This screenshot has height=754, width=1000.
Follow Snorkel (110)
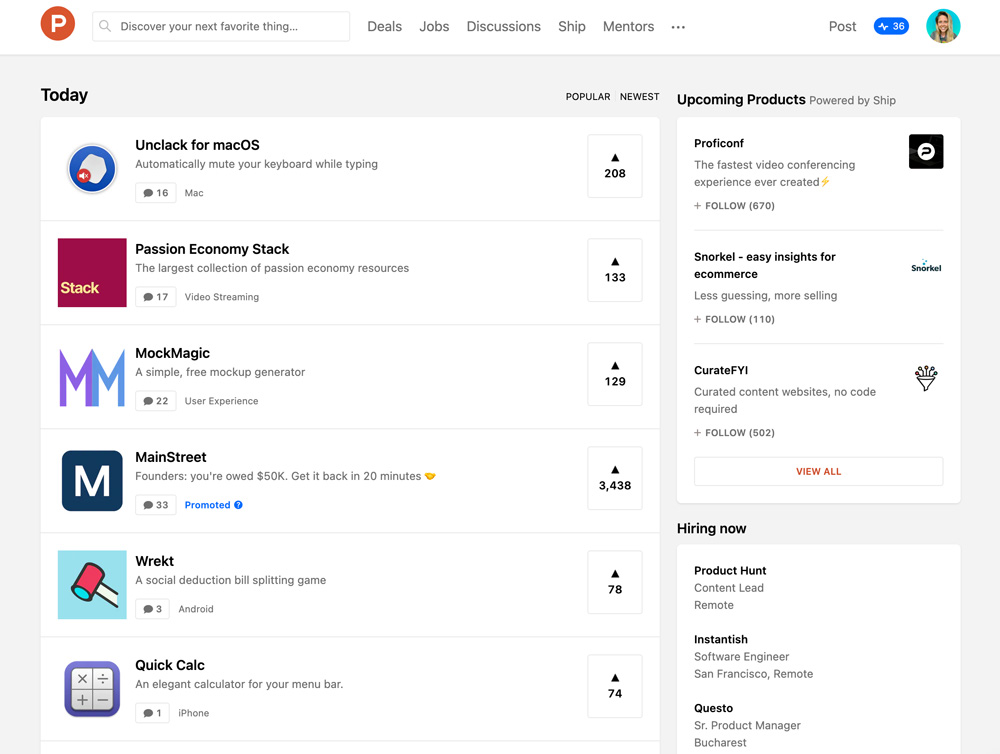click(735, 319)
